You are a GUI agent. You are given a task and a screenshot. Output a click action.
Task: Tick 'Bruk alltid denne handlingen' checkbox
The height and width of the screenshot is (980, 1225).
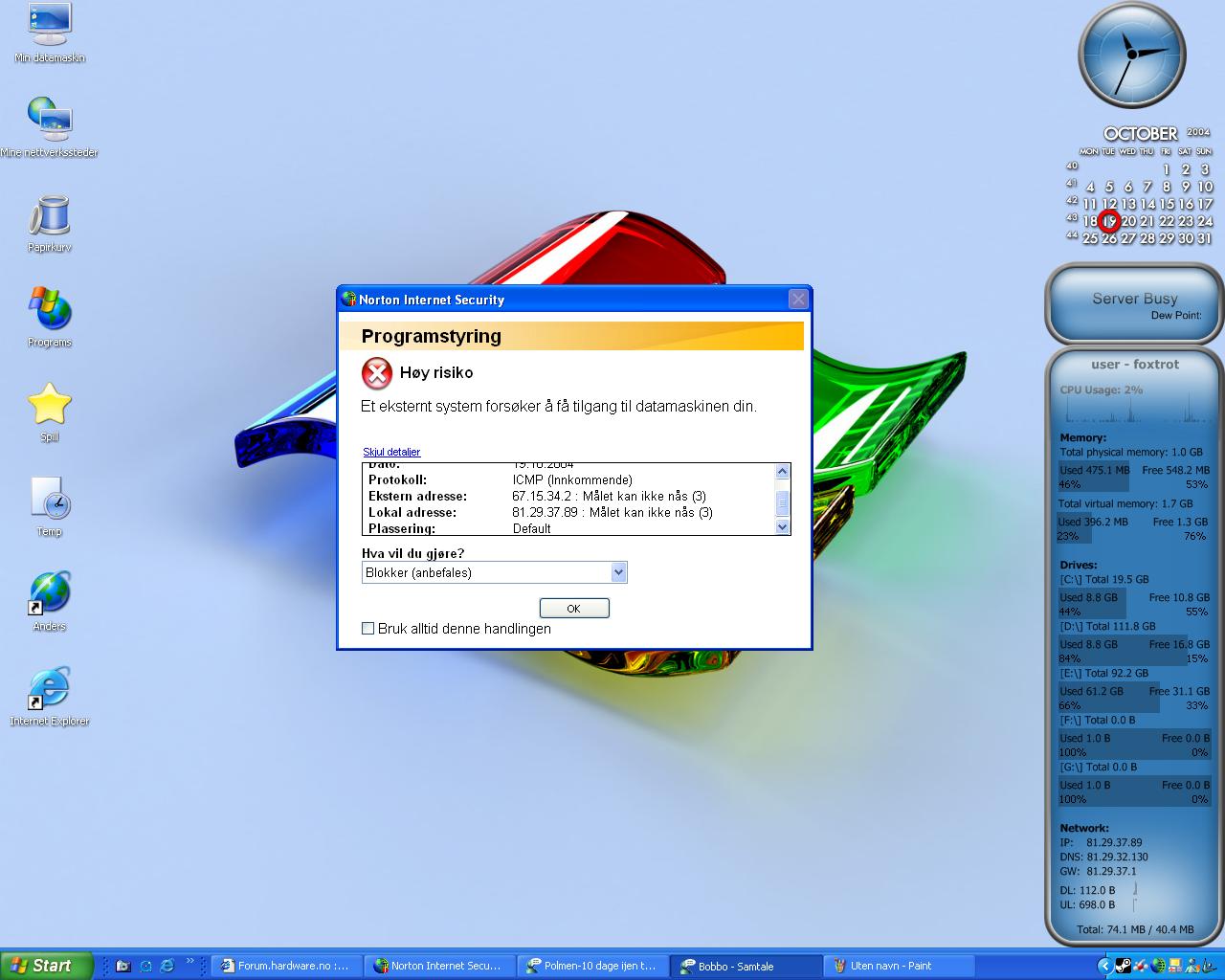[367, 629]
